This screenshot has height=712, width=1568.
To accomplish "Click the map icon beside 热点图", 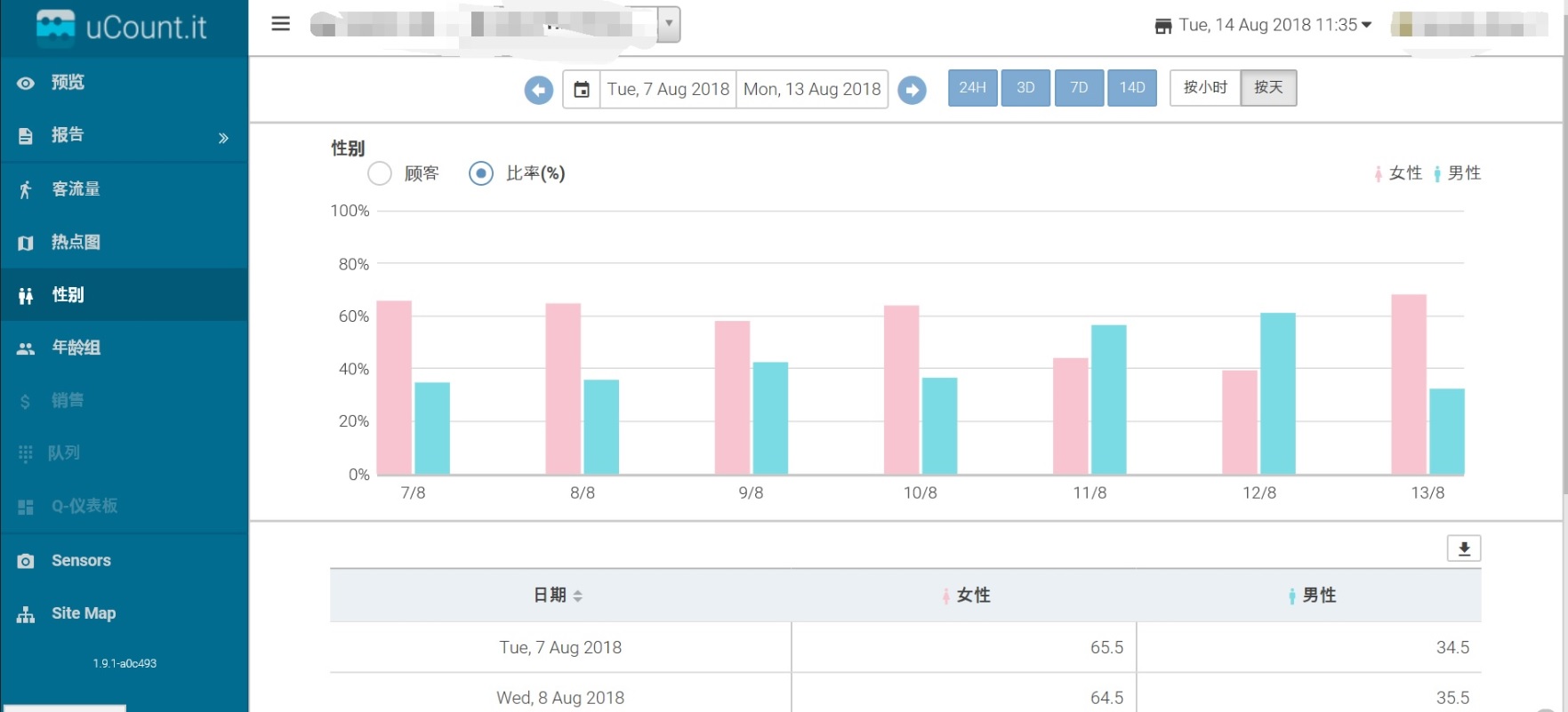I will point(26,243).
